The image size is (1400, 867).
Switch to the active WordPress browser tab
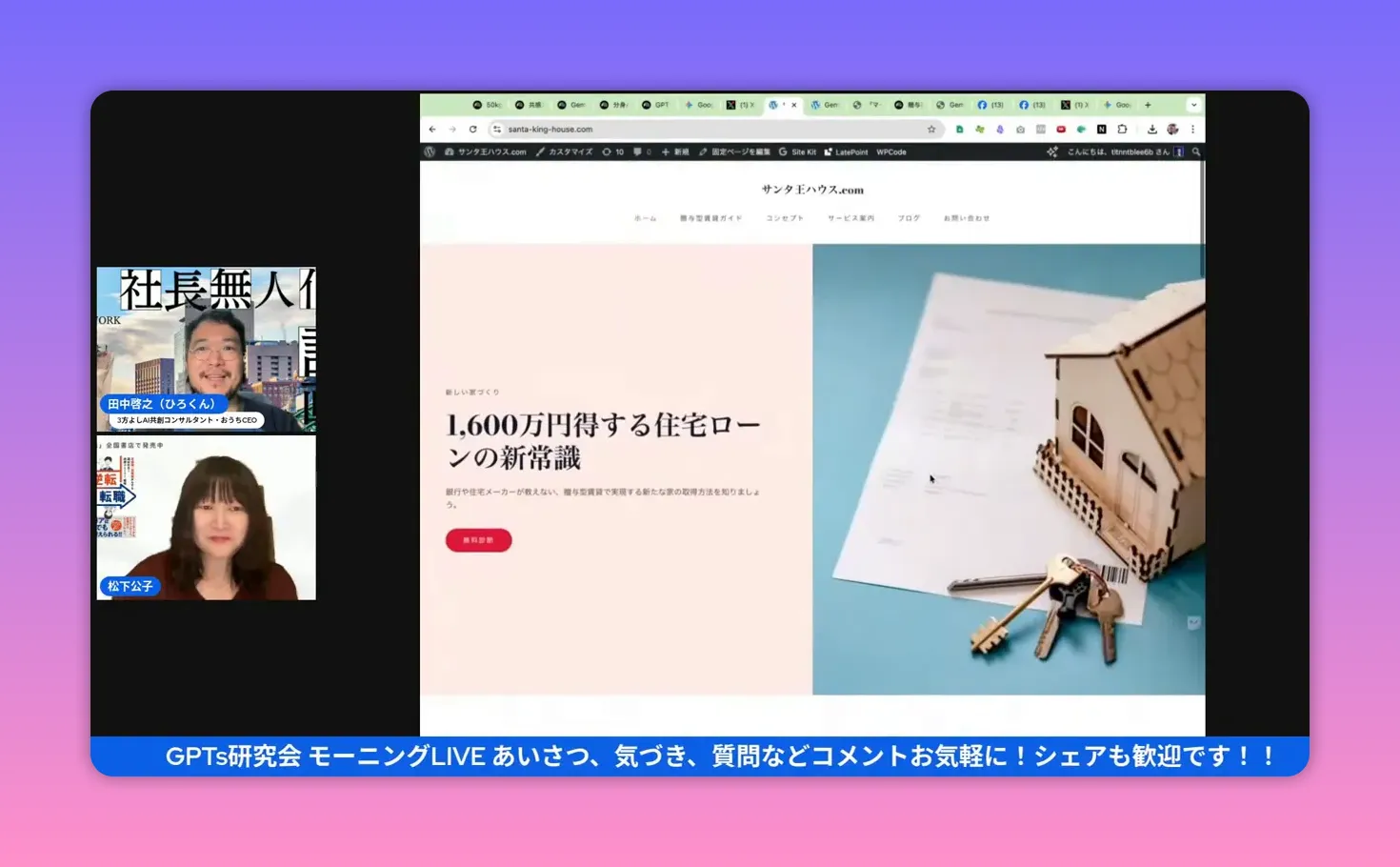(x=781, y=105)
